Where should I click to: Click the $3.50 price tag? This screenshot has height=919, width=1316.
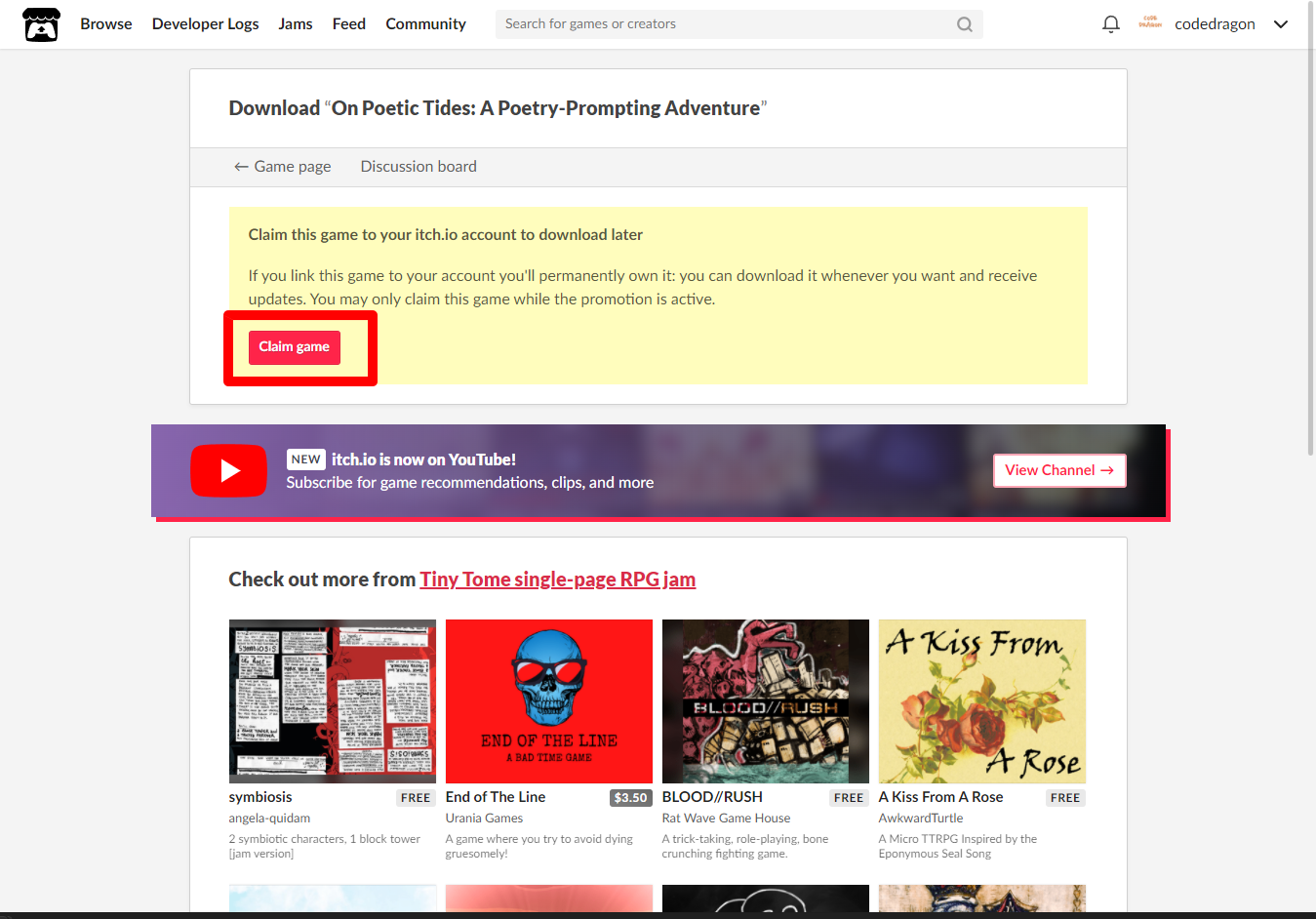631,798
